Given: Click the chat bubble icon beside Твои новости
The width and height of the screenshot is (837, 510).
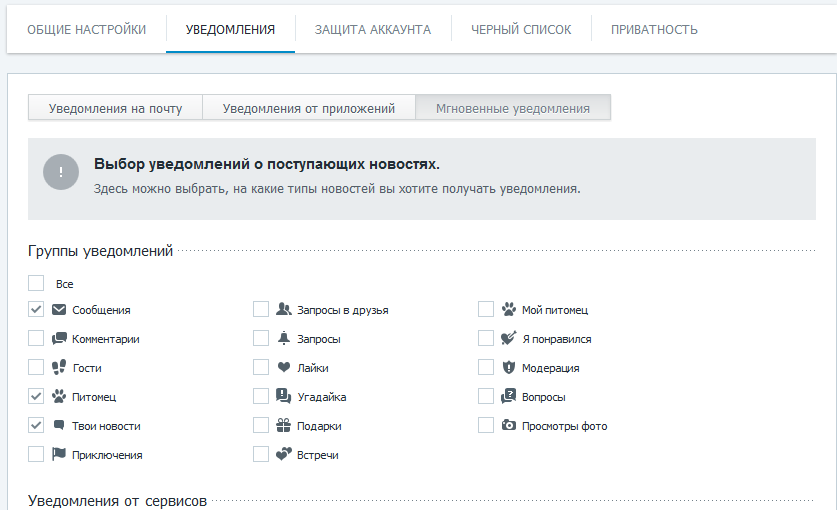Looking at the screenshot, I should (x=59, y=425).
